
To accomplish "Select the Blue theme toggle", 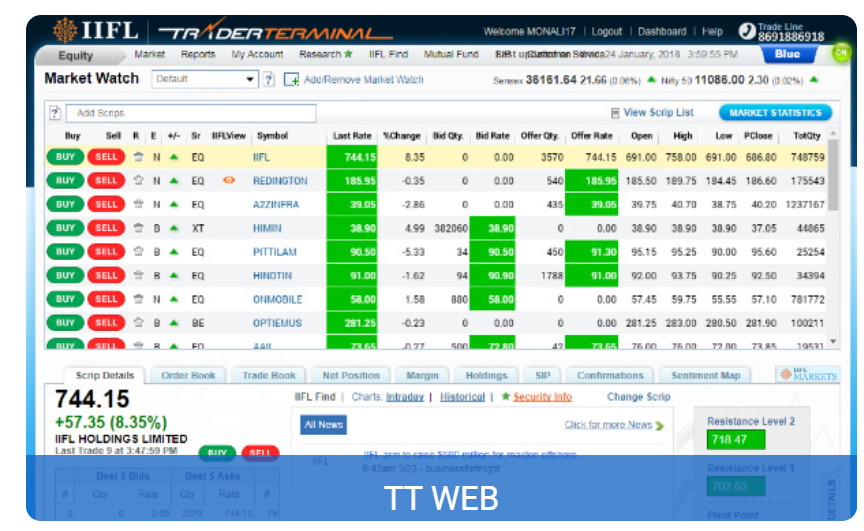I will click(787, 55).
